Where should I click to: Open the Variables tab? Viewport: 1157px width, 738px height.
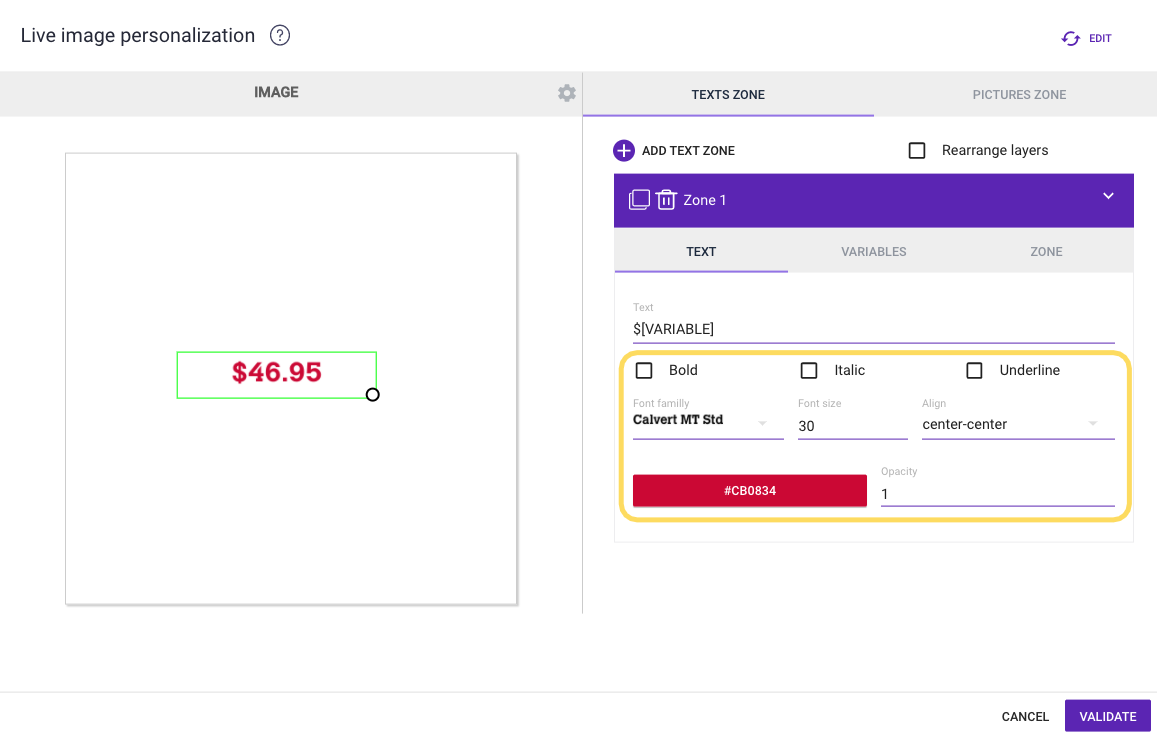coord(874,252)
